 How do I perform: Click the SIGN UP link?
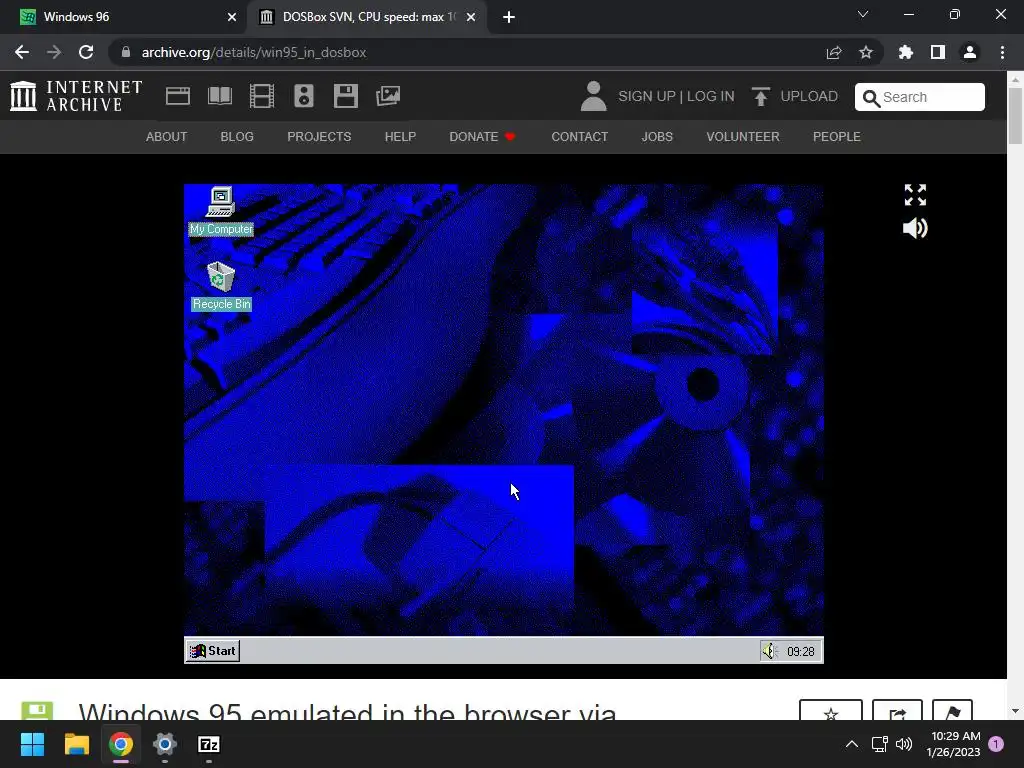tap(647, 97)
